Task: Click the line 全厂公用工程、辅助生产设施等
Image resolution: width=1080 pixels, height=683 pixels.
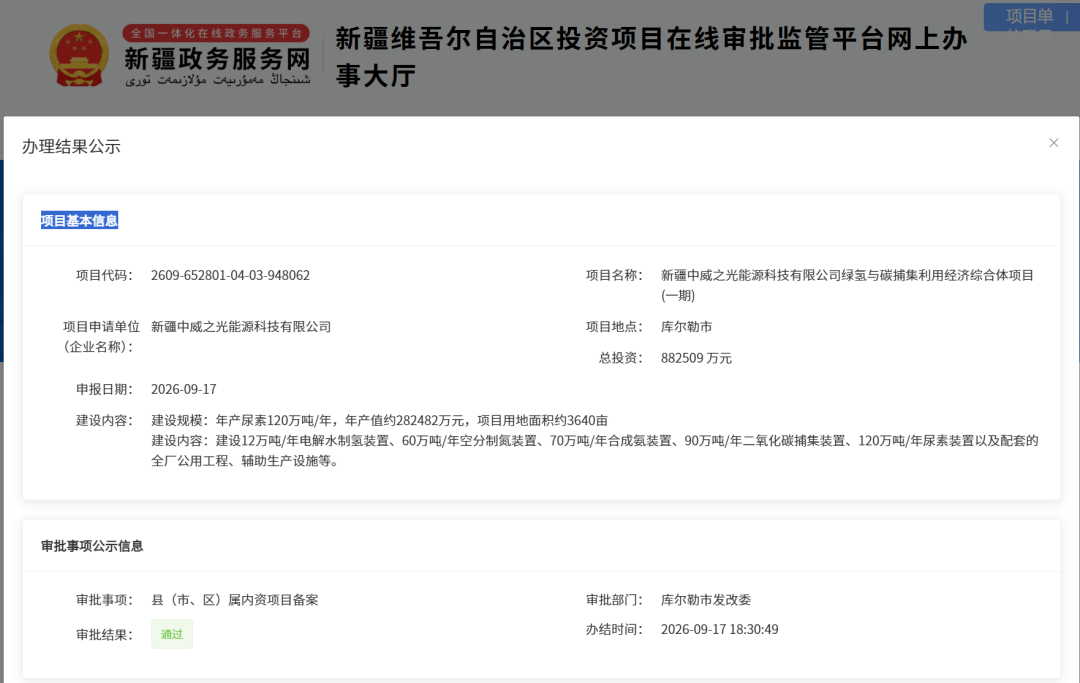Action: (x=245, y=461)
